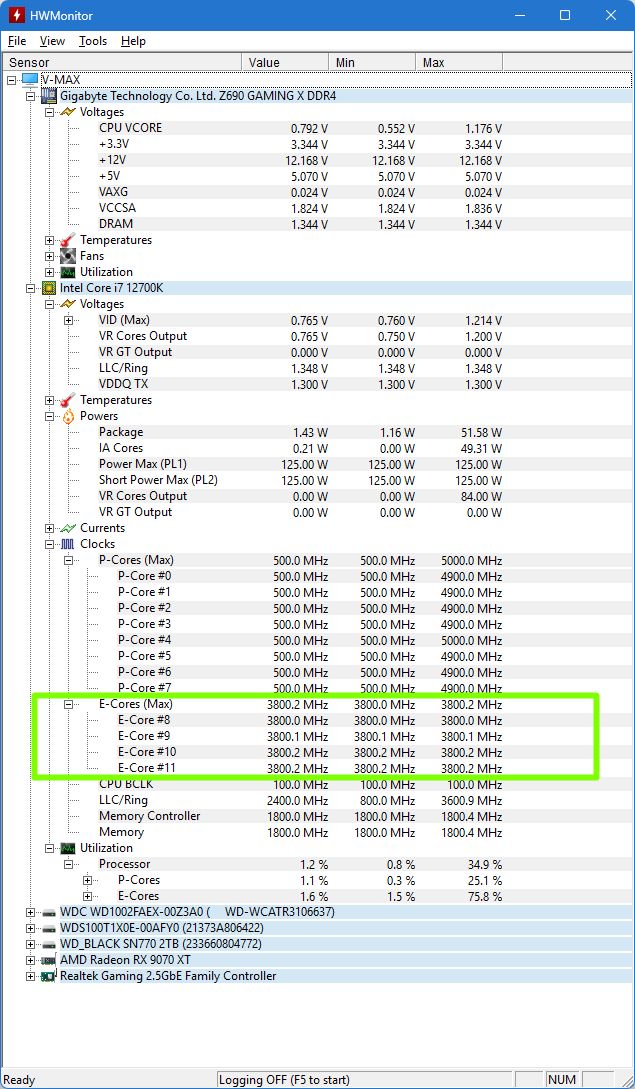This screenshot has width=635, height=1089.
Task: Select the VR Cores Output voltage row
Action: (x=300, y=336)
